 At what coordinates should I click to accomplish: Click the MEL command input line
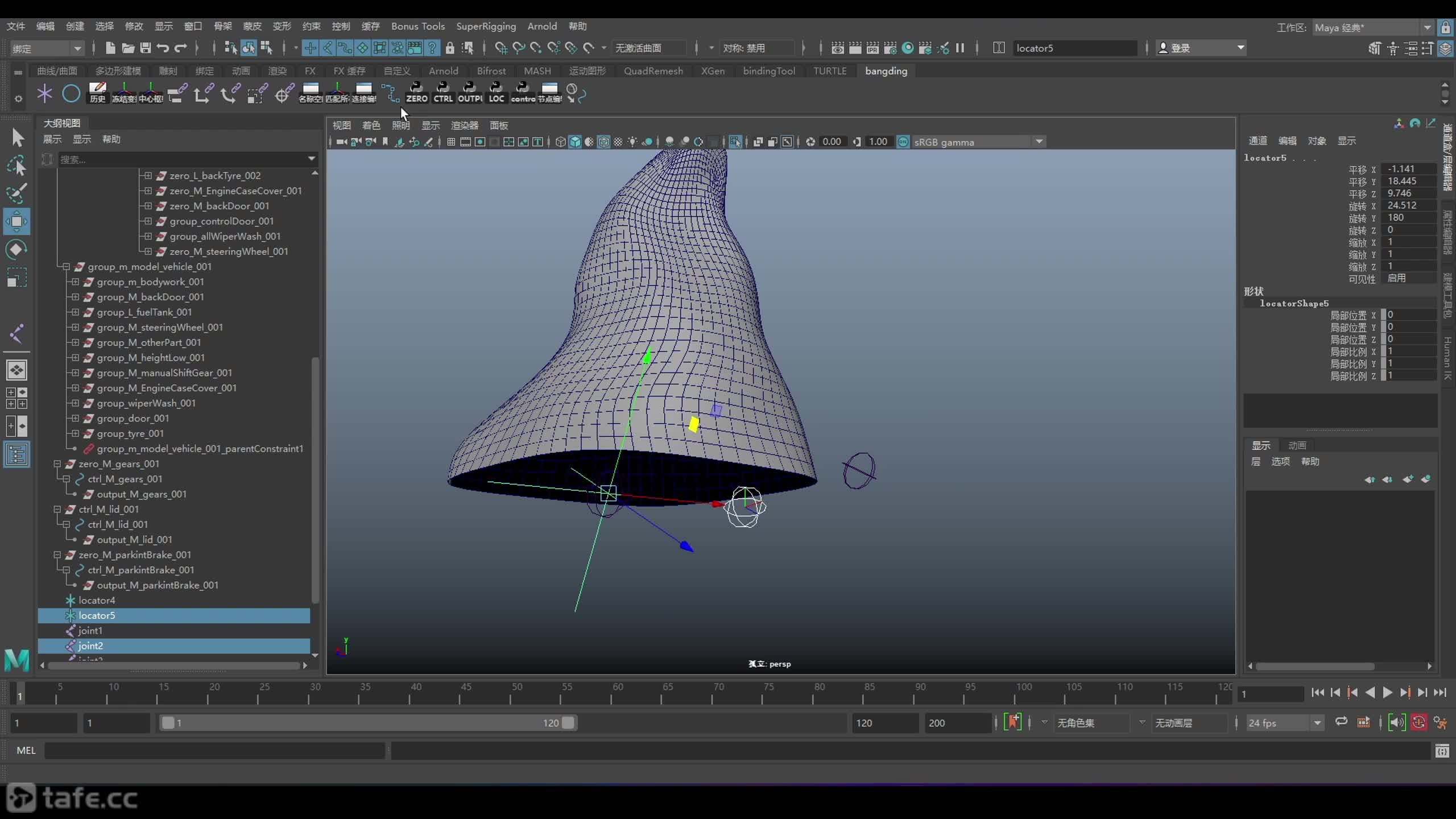[x=215, y=751]
